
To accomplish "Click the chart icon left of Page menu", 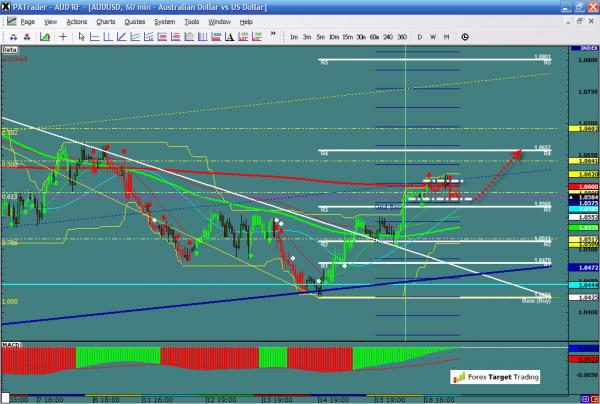I will 10,20.
